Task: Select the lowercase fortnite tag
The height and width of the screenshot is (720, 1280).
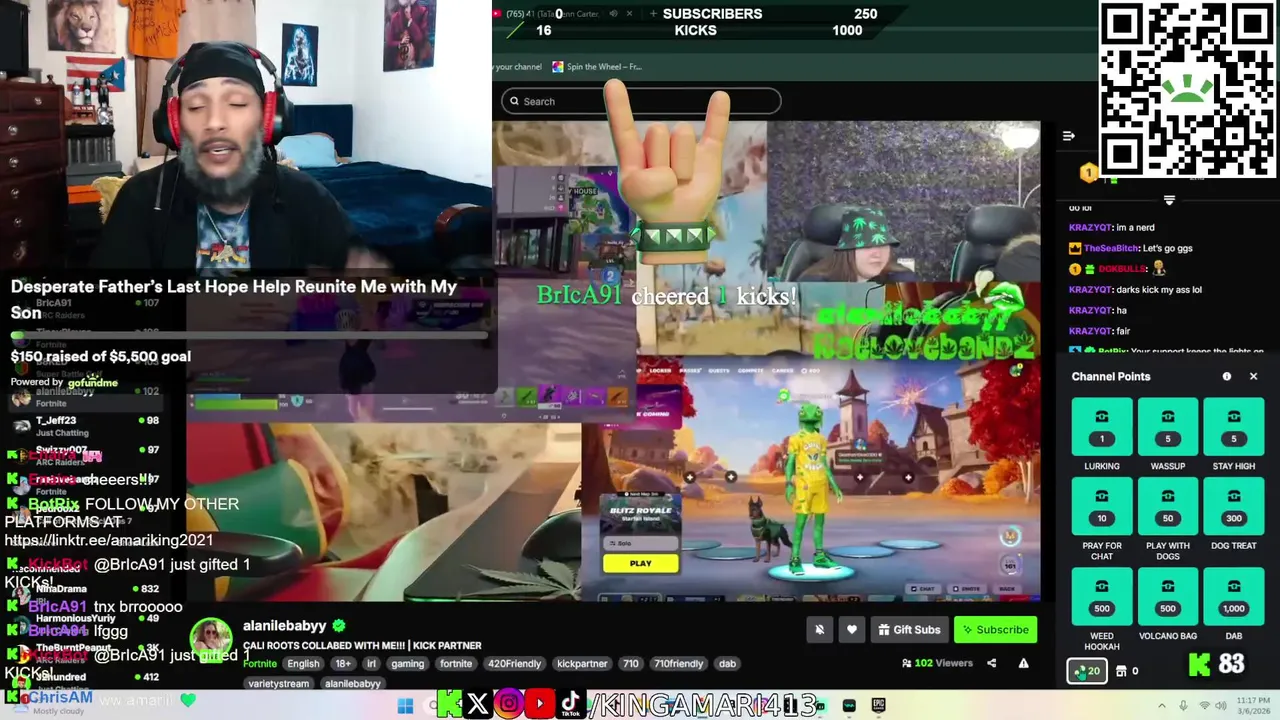Action: pos(456,663)
